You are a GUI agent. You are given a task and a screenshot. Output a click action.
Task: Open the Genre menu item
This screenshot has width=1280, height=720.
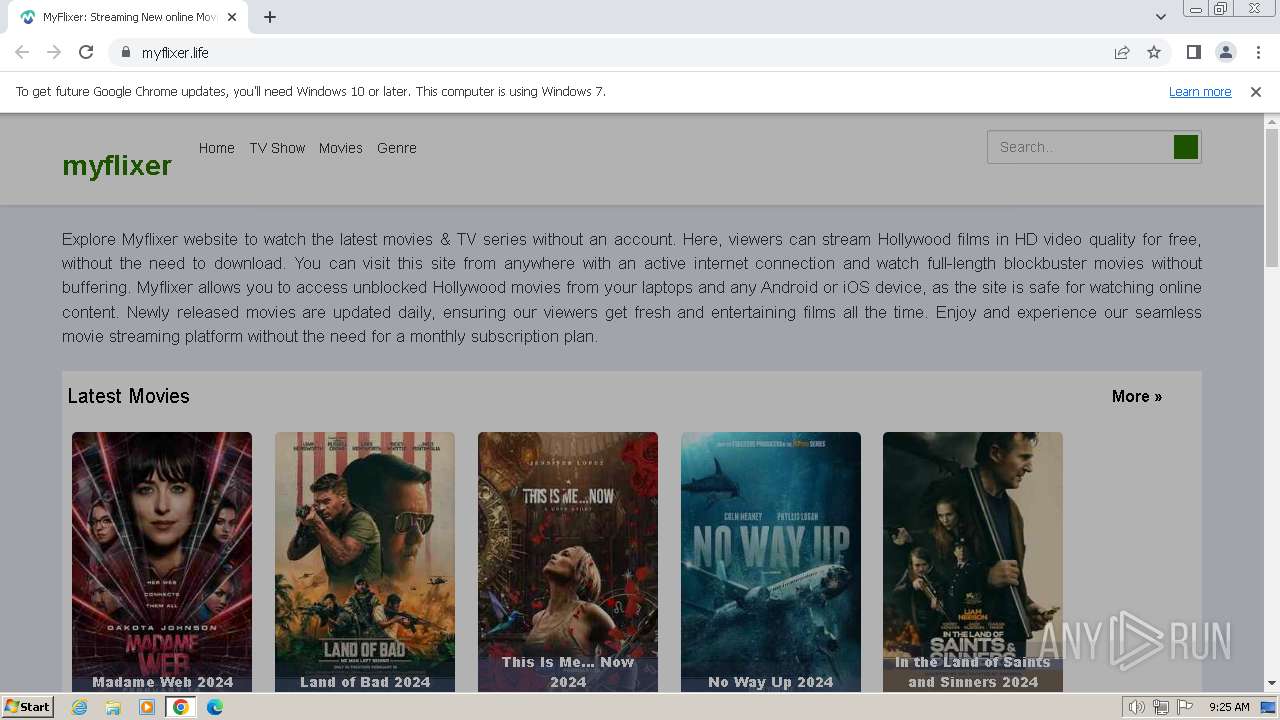397,148
